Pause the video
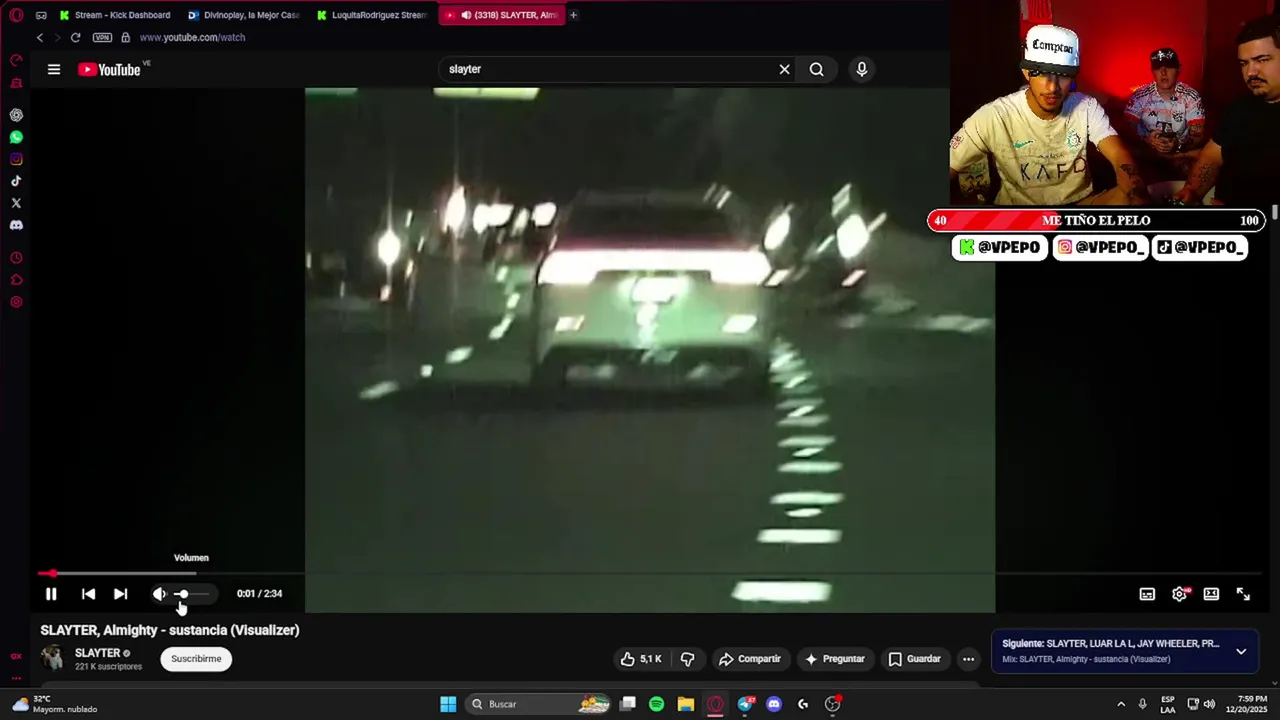Viewport: 1280px width, 720px height. point(51,594)
